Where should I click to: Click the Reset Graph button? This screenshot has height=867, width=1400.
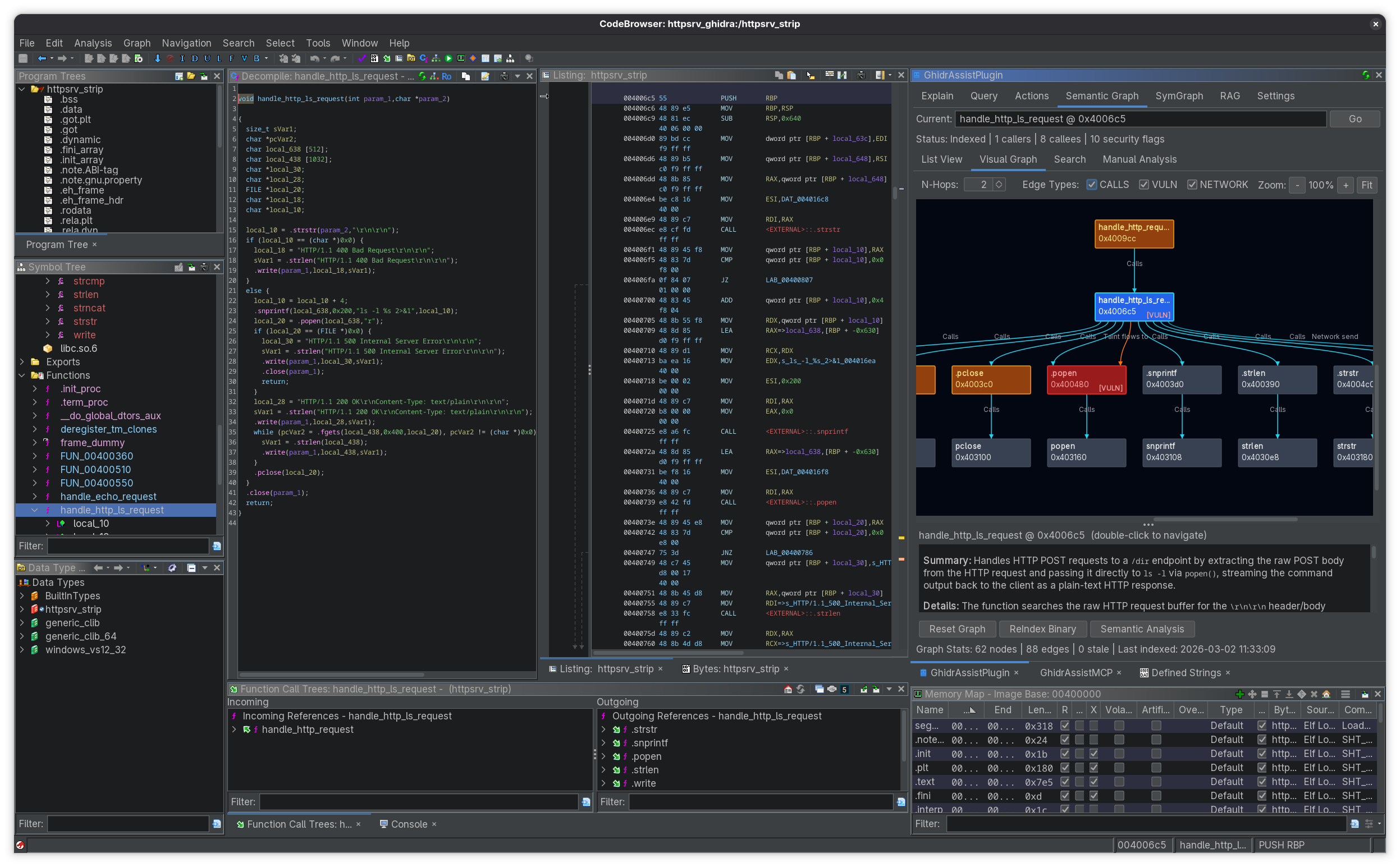957,629
